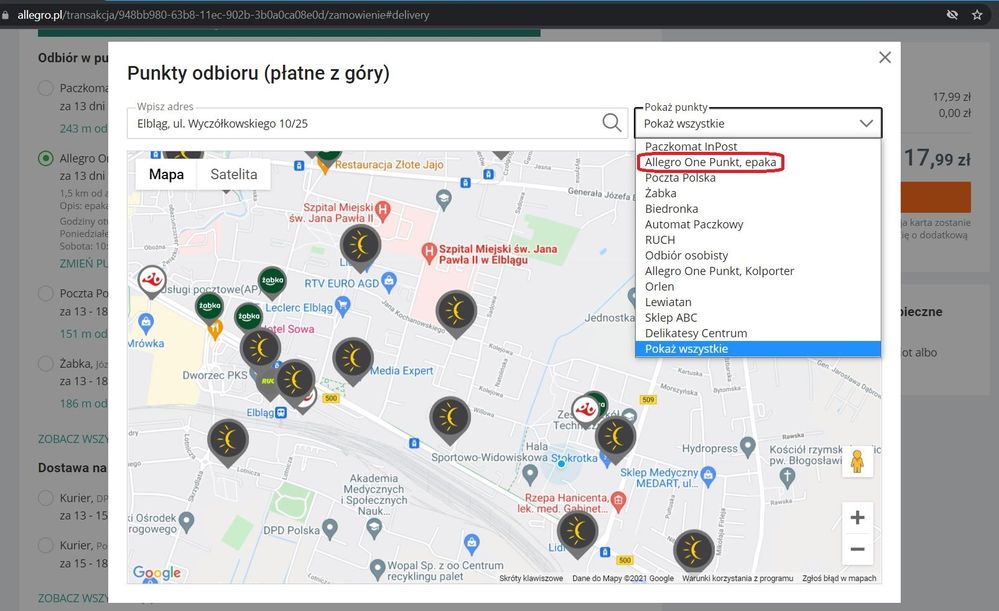Select the Allegro One radio button
This screenshot has width=999, height=611.
click(x=46, y=158)
